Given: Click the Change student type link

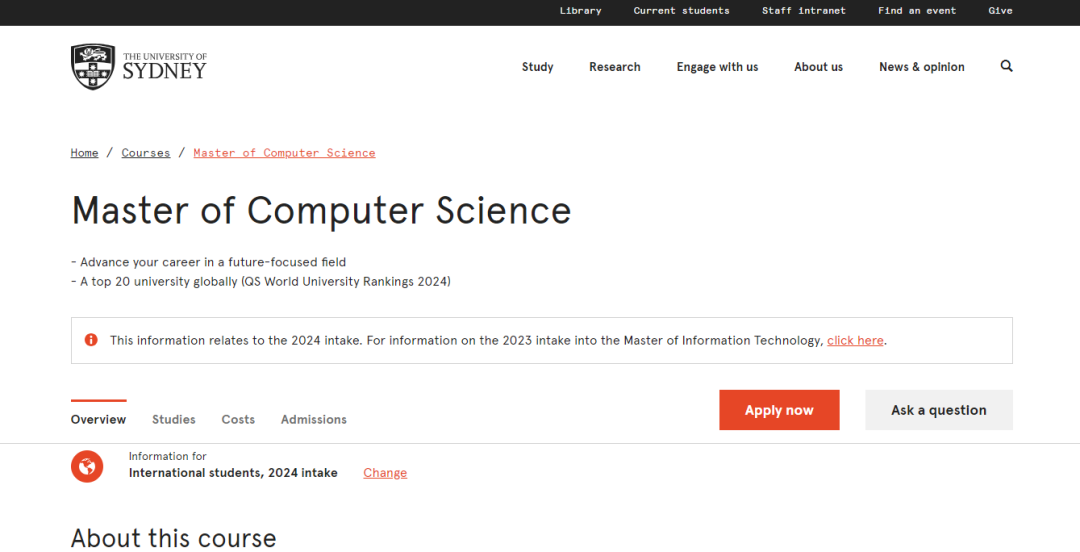Looking at the screenshot, I should [385, 473].
